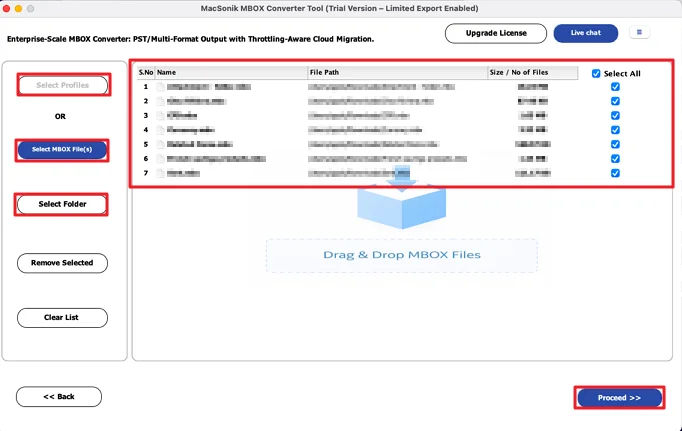This screenshot has height=431, width=682.
Task: Uncheck the checkbox for row 3
Action: pyautogui.click(x=615, y=116)
